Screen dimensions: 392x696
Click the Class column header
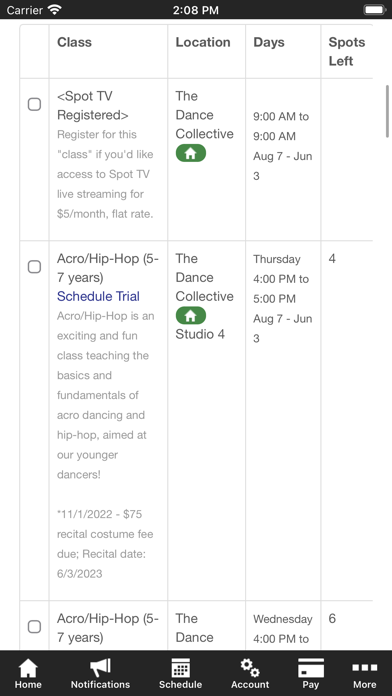(75, 42)
